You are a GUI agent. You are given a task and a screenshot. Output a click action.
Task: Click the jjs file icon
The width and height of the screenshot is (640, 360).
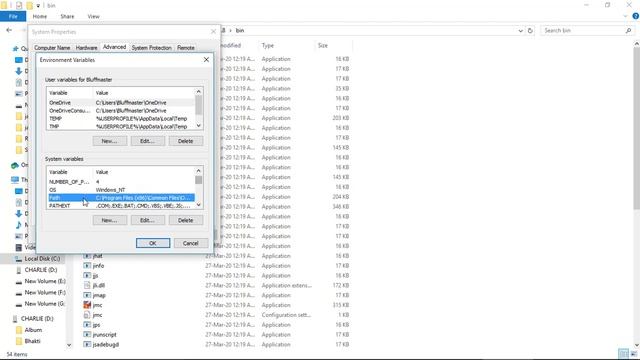[x=87, y=276]
